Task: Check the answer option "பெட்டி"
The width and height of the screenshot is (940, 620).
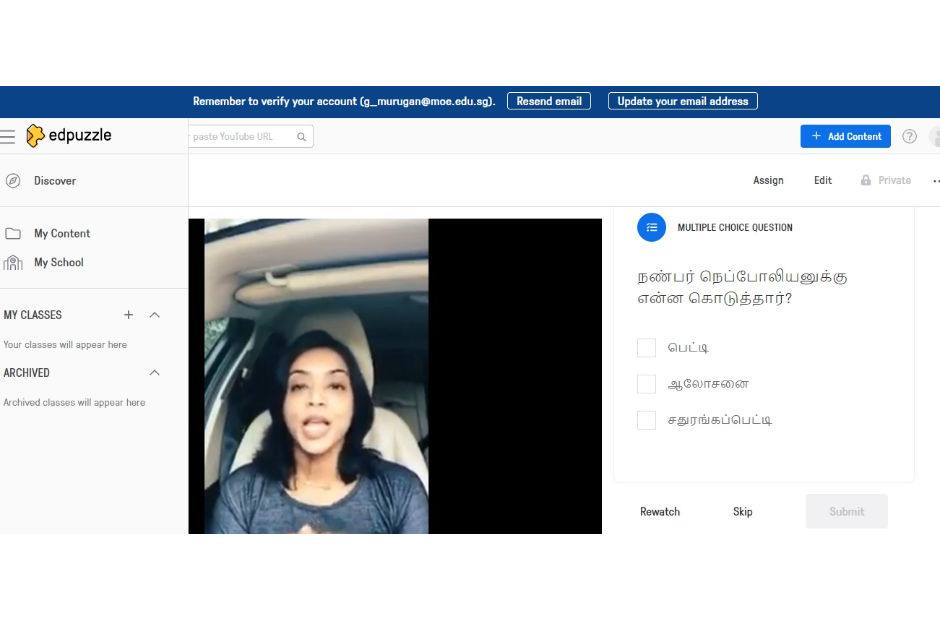Action: tap(646, 348)
